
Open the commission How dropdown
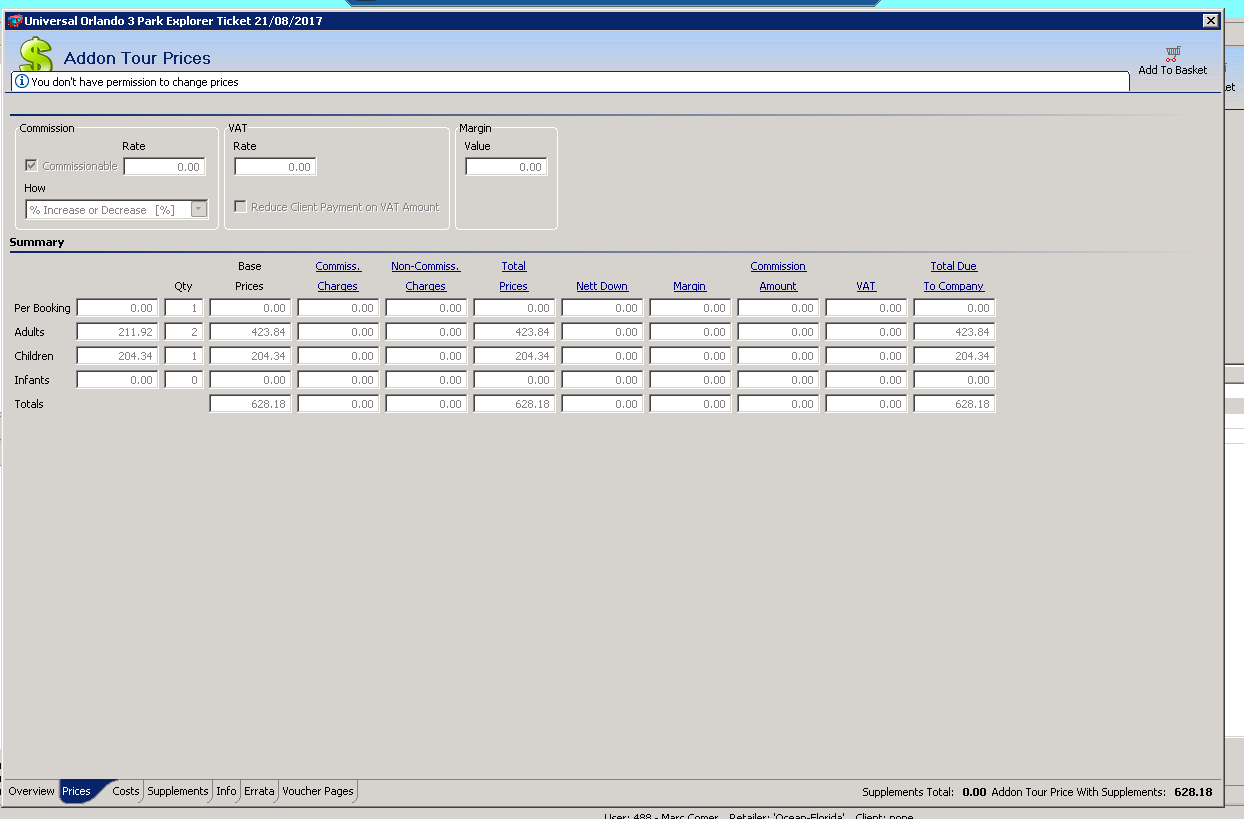[198, 210]
